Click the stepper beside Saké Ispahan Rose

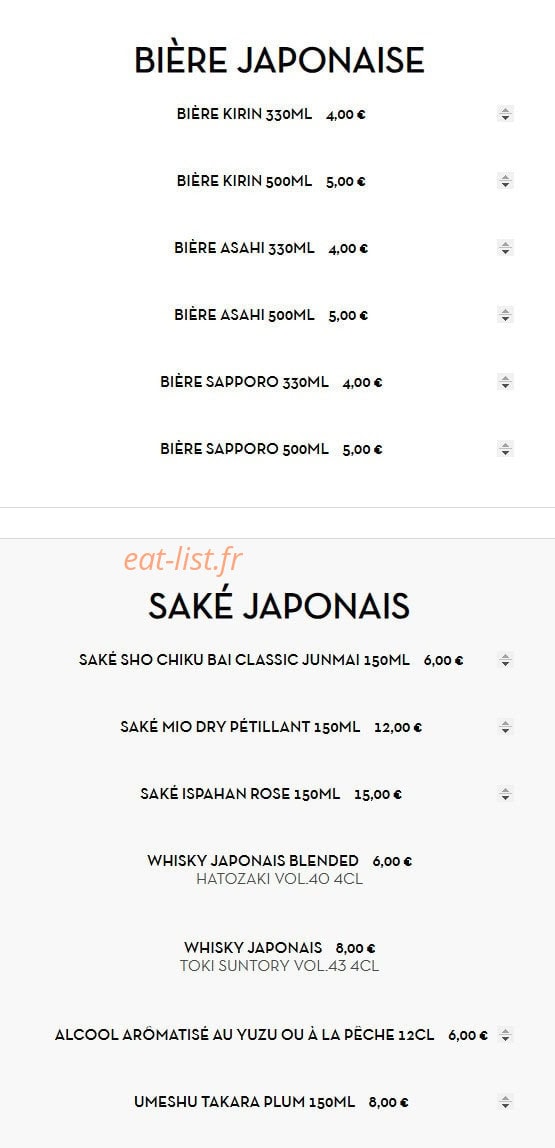point(504,794)
